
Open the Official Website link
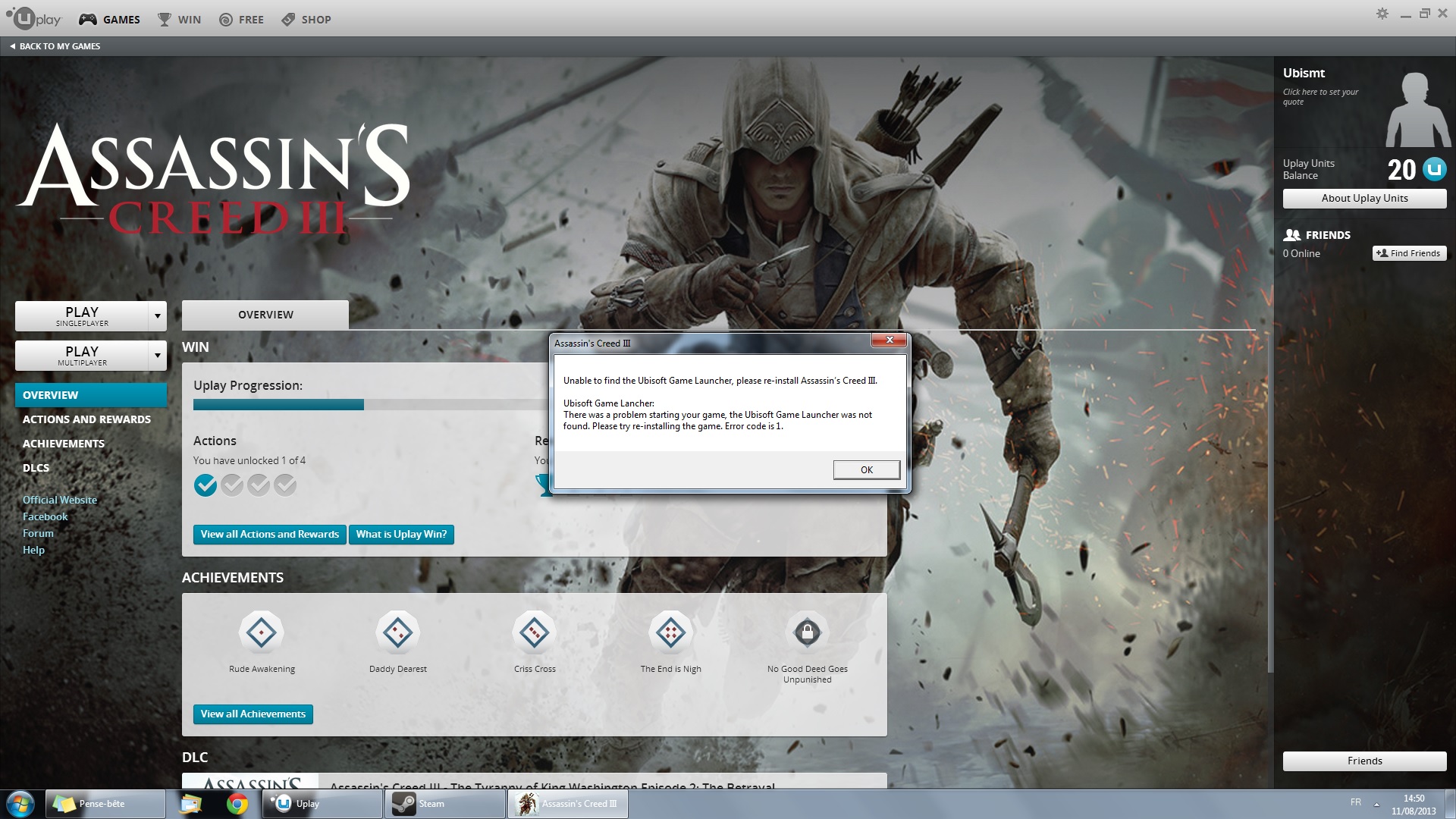(x=60, y=500)
